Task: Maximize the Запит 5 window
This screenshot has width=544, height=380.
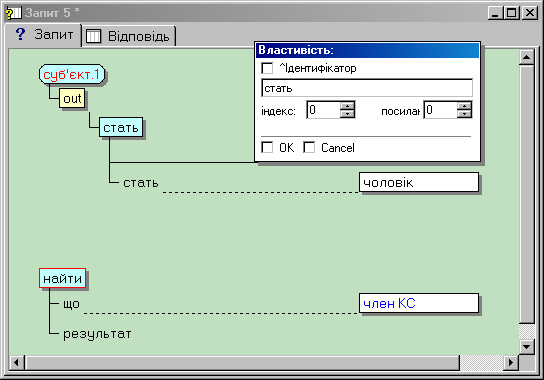Action: [x=511, y=13]
